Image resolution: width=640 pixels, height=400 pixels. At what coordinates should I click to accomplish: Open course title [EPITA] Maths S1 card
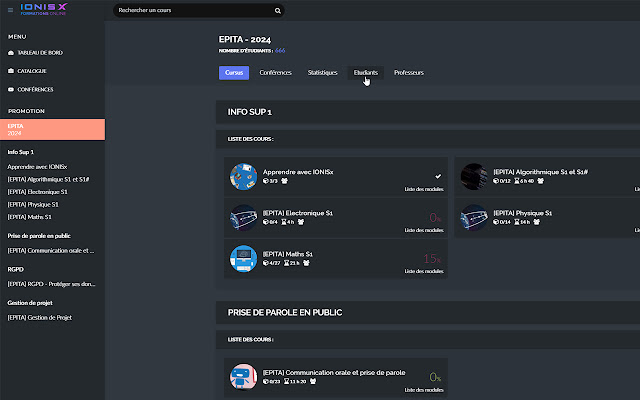(288, 254)
